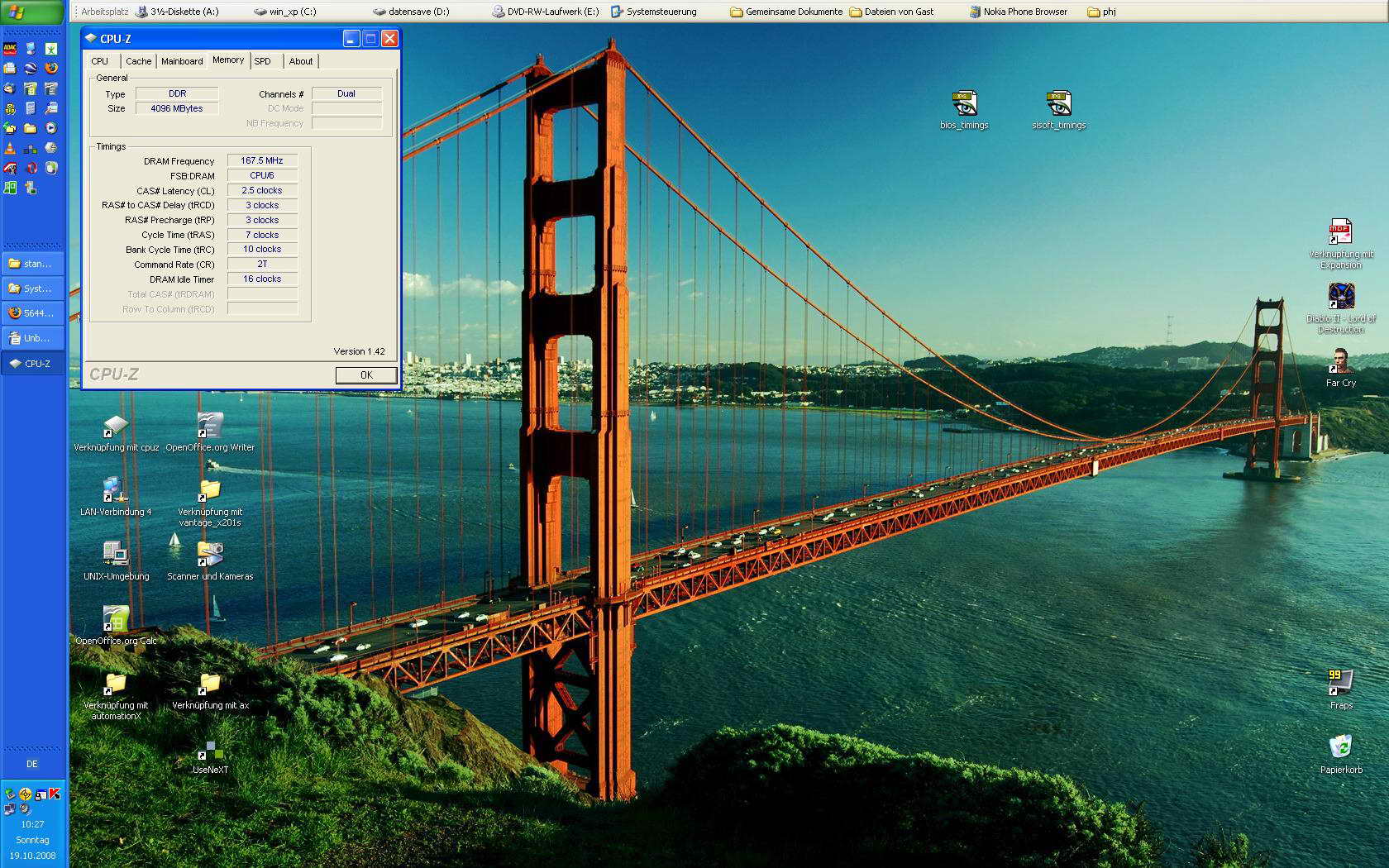Select the Verknüpfung mit vantage_x201s folder

pos(210,503)
